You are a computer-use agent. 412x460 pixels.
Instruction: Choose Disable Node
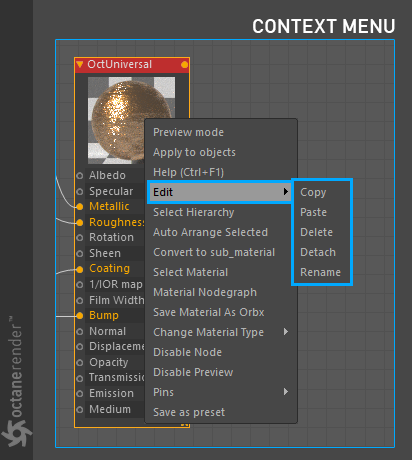tap(221, 352)
